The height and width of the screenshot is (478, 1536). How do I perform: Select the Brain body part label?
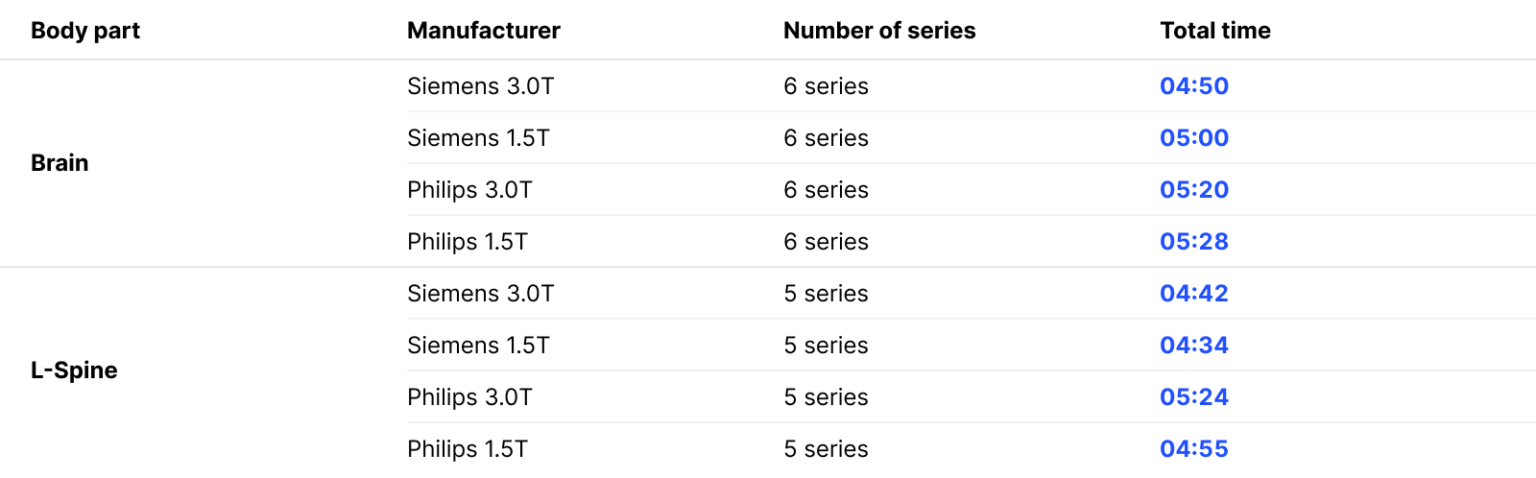pos(60,163)
